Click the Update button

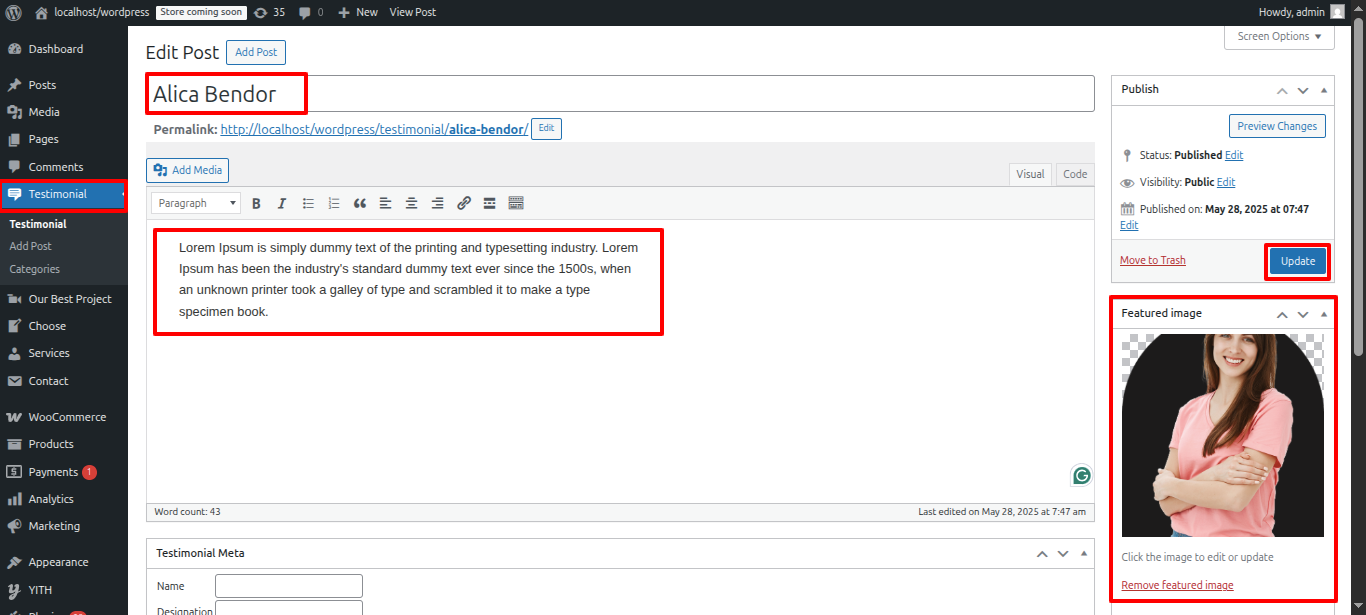1298,261
